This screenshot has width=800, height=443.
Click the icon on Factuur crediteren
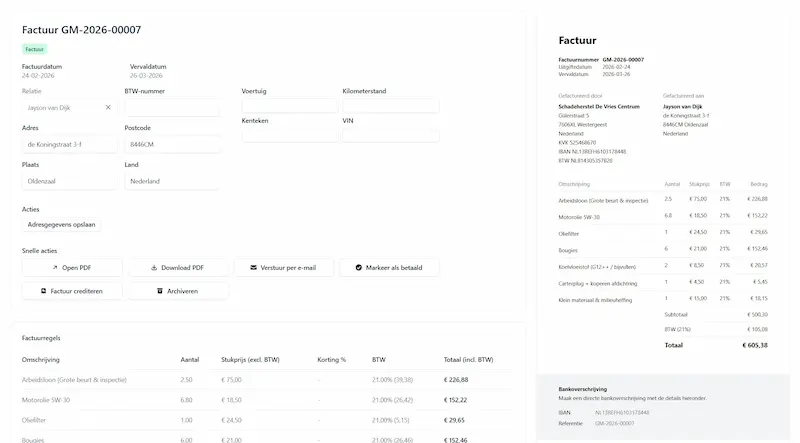pos(43,291)
